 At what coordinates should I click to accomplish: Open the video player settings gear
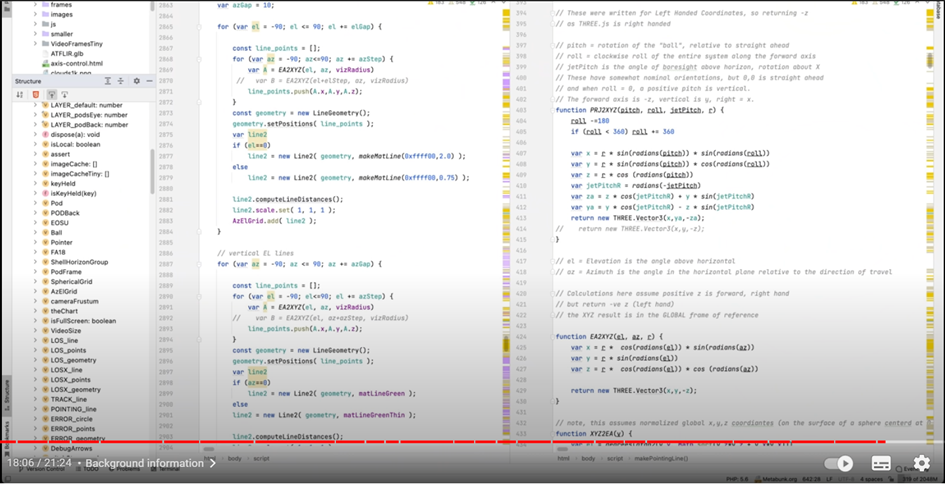(x=921, y=463)
